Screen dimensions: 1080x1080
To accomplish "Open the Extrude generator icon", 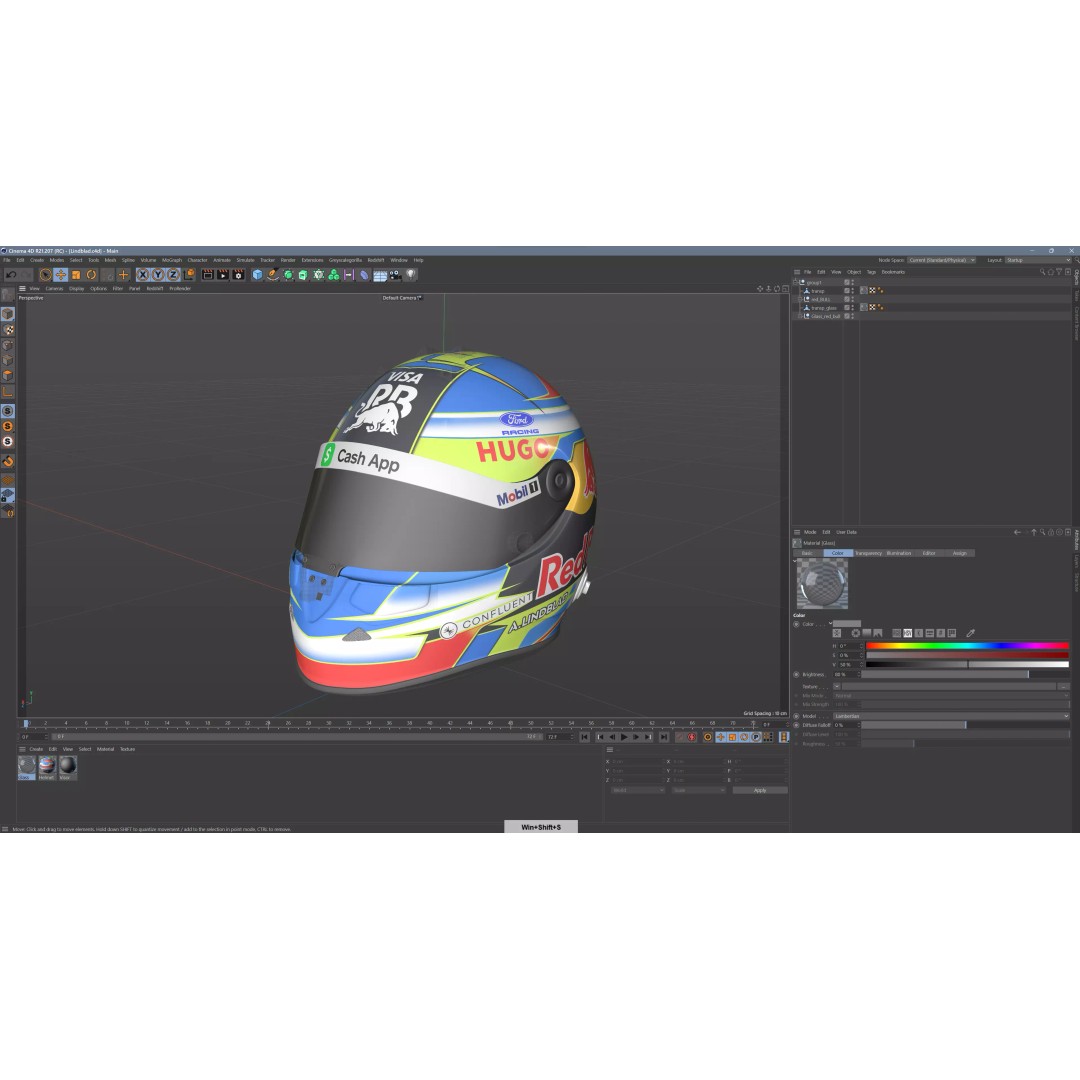I will coord(303,275).
